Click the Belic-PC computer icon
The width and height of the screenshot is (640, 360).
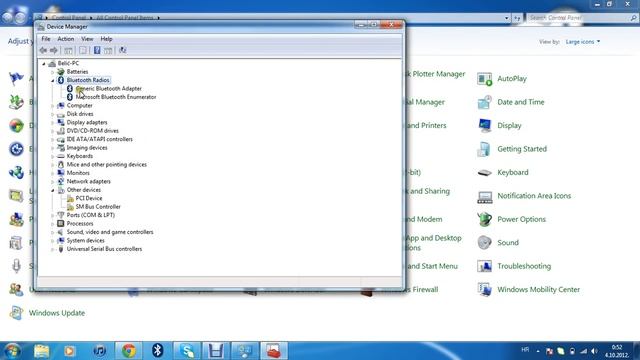(52, 64)
